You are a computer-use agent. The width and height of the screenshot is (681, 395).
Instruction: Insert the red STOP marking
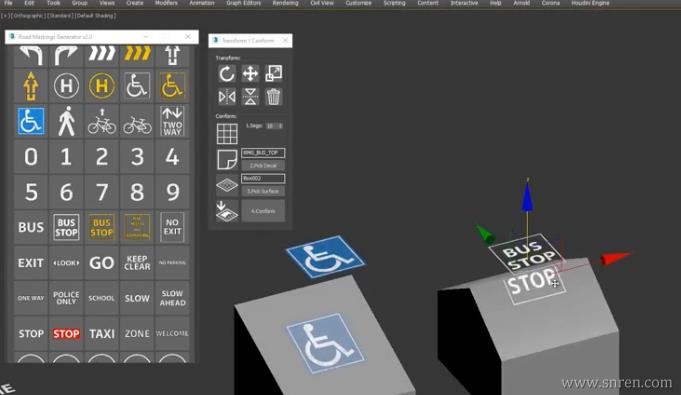click(x=66, y=334)
